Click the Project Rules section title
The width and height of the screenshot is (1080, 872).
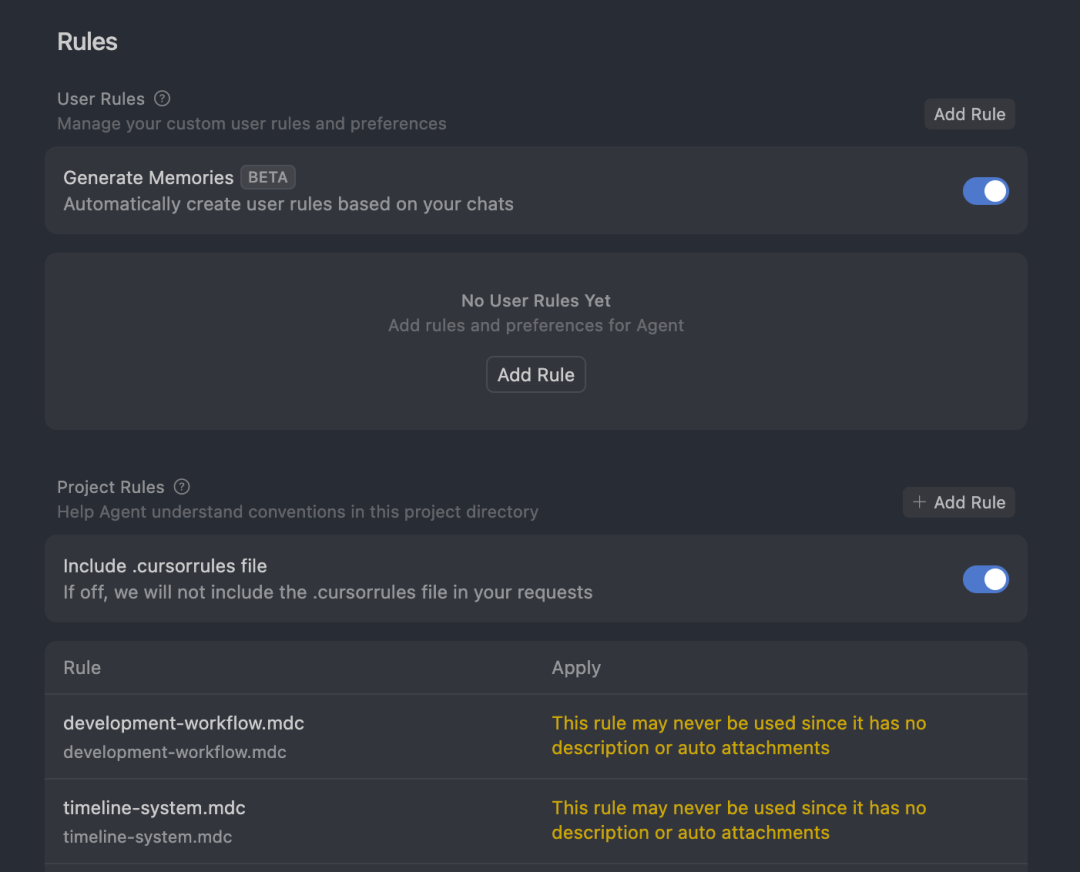click(110, 487)
